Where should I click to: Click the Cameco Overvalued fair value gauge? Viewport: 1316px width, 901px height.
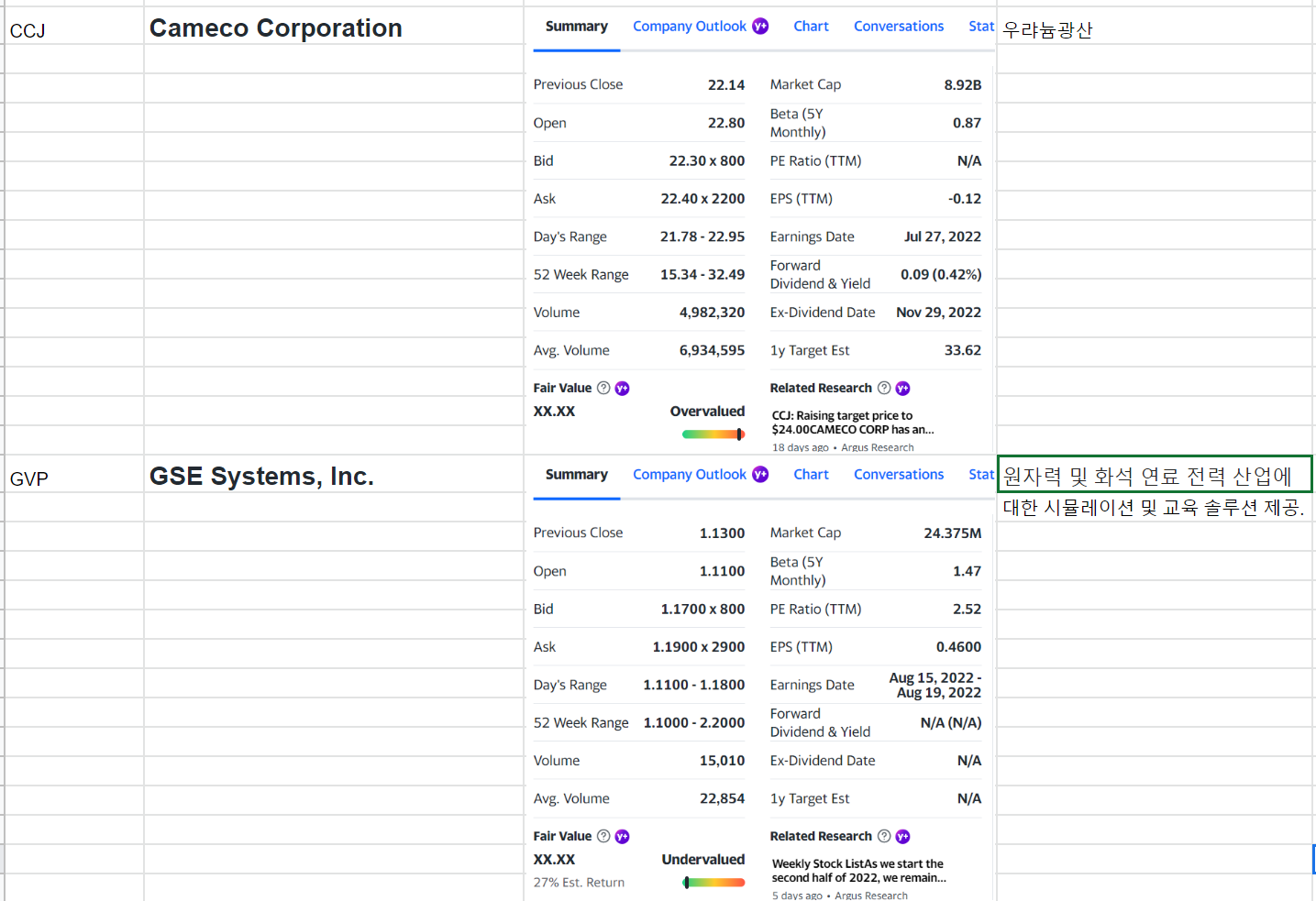(713, 434)
